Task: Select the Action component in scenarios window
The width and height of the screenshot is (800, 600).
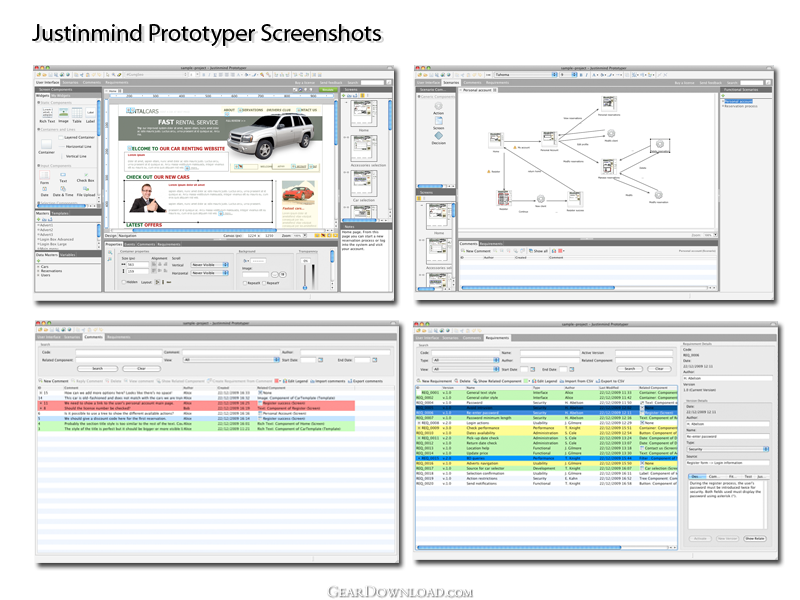Action: point(438,106)
